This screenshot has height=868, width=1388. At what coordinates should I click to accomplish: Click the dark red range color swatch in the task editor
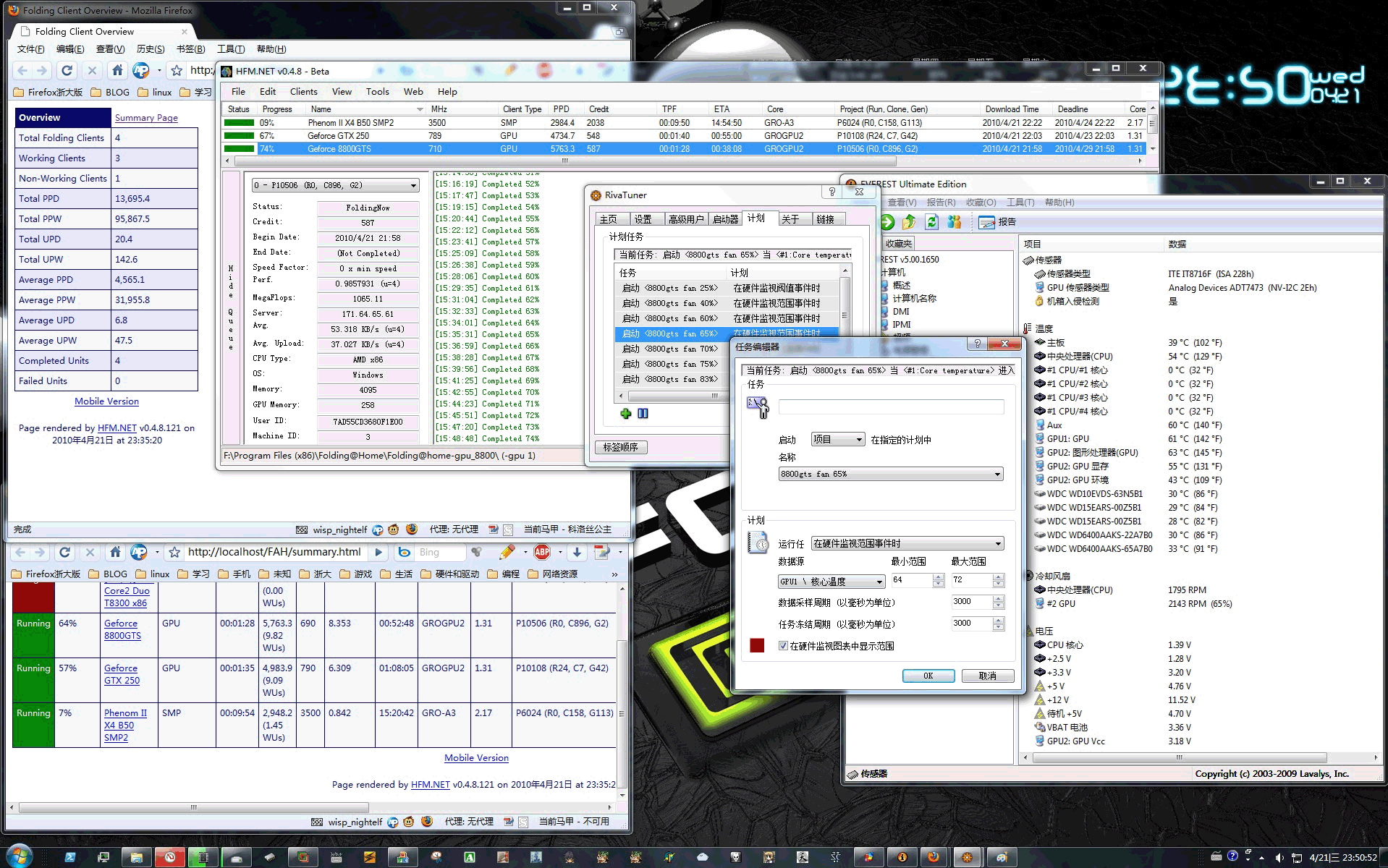[x=757, y=645]
